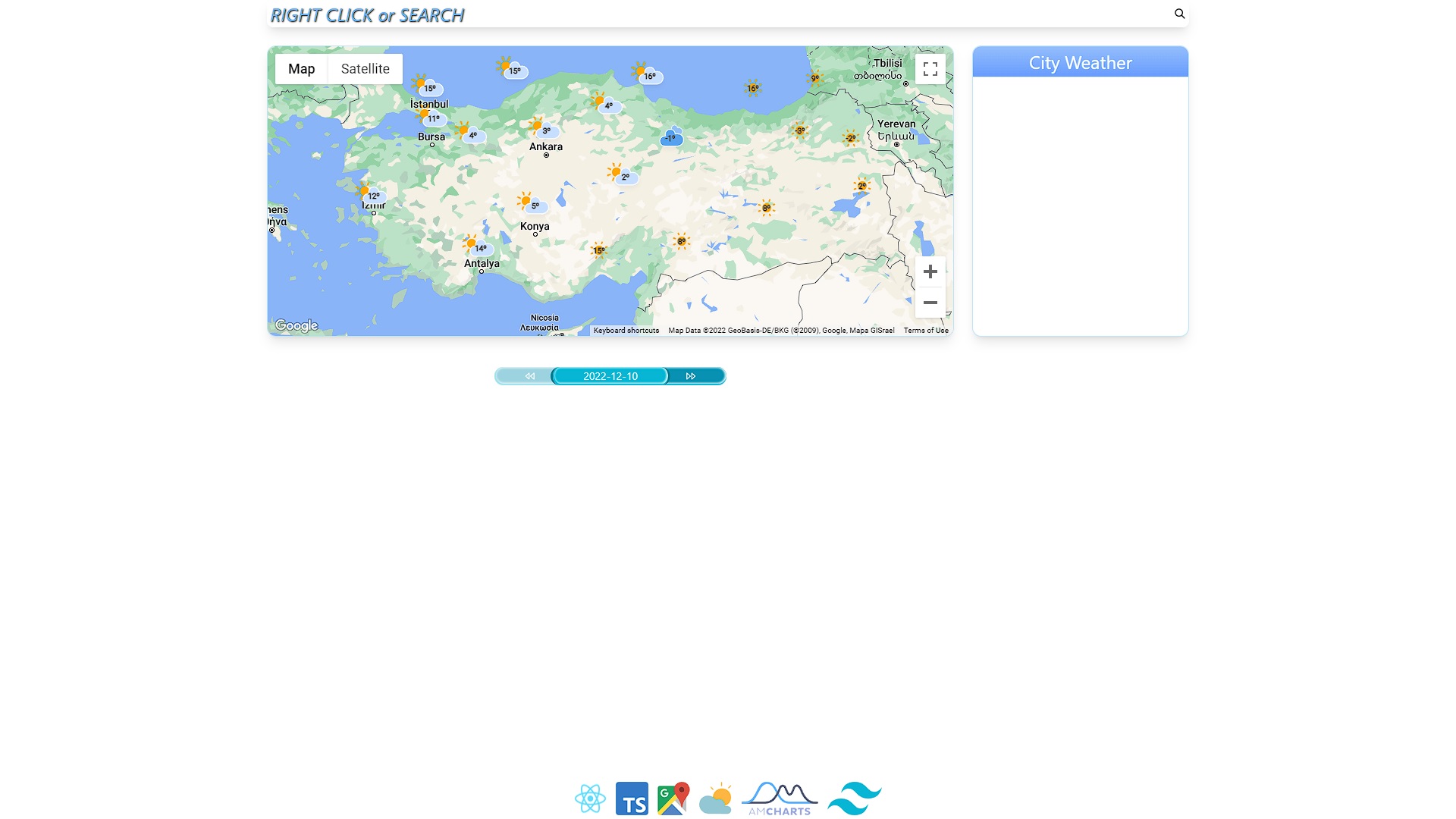This screenshot has height=819, width=1456.
Task: Select the 15° marker directly above İstanbul
Action: (x=427, y=86)
